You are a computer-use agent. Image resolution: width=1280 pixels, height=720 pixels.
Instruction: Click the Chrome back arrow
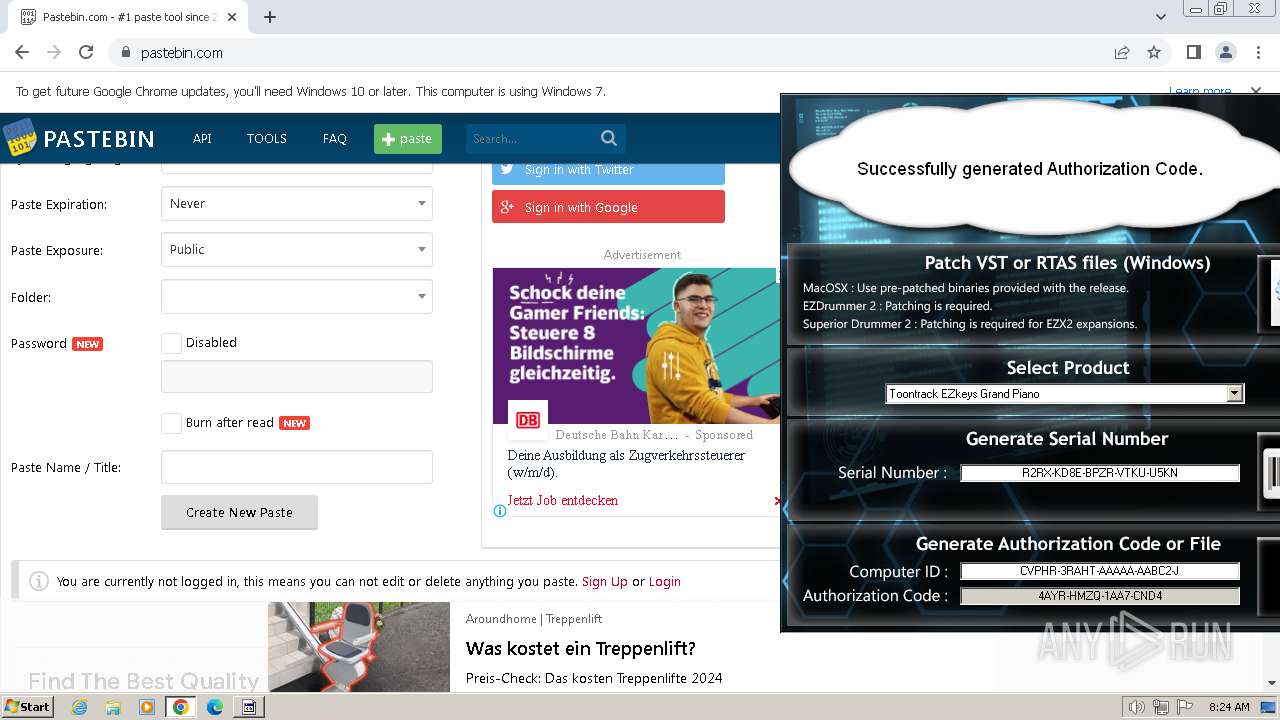(x=22, y=53)
